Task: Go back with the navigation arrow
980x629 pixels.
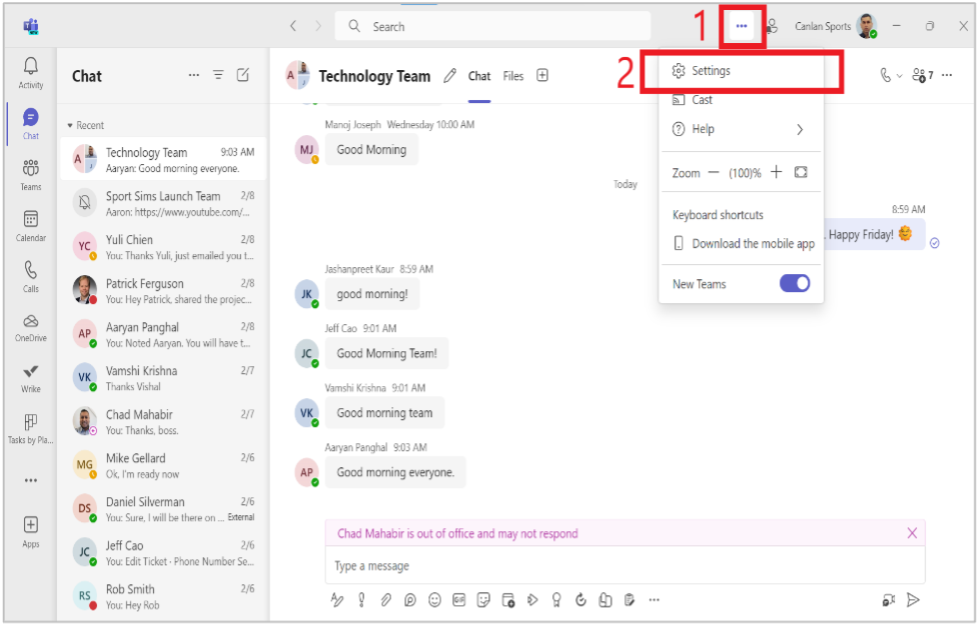Action: tap(293, 26)
